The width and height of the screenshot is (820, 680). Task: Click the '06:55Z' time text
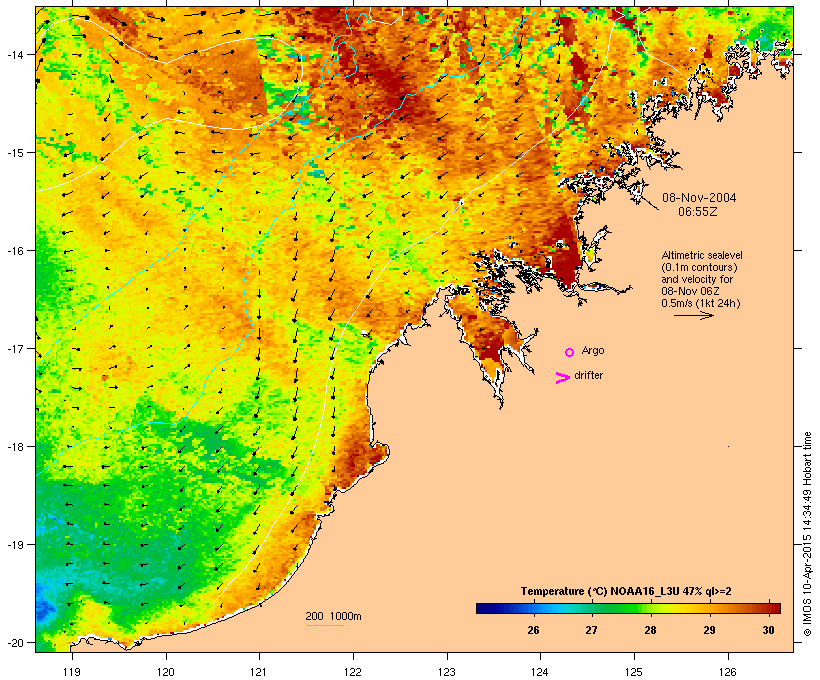(698, 212)
